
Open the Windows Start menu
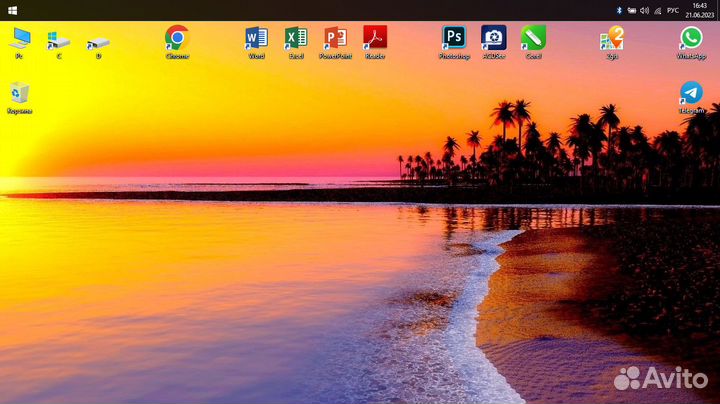point(12,10)
